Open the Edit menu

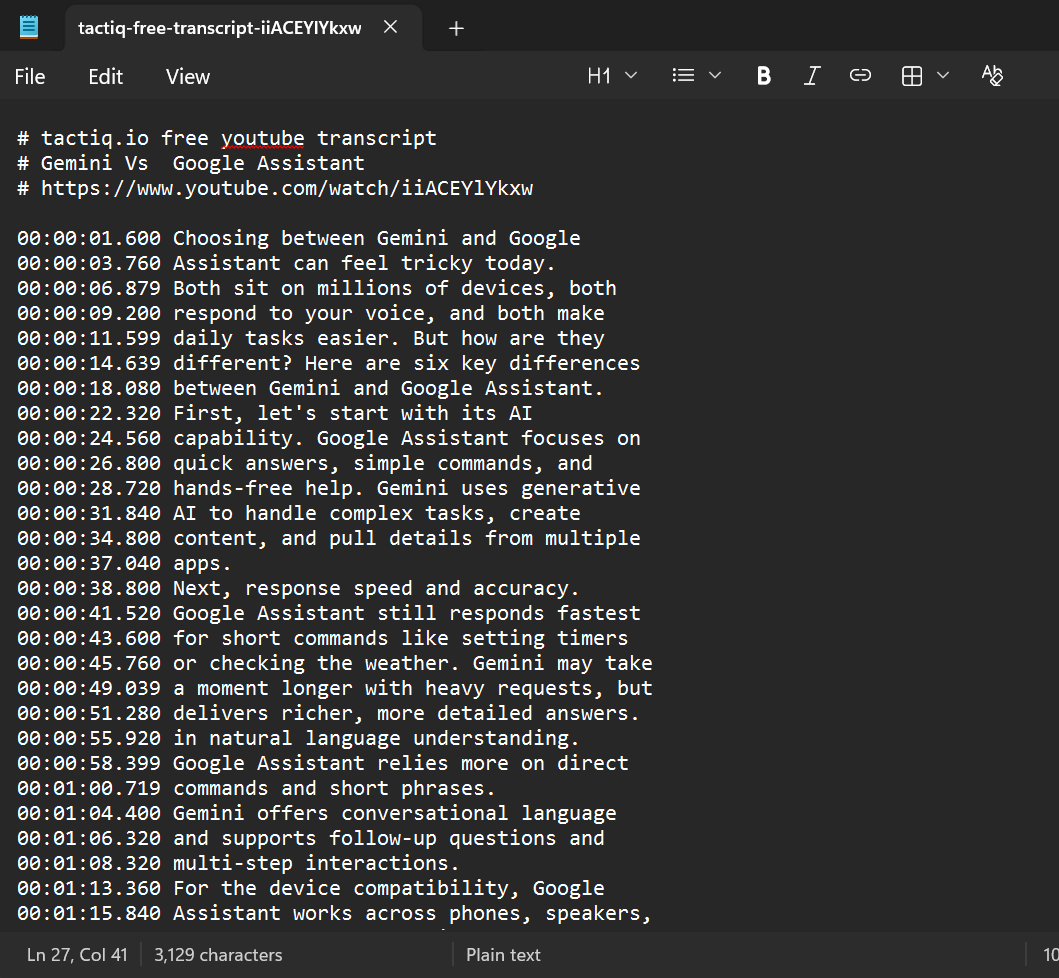click(x=105, y=75)
